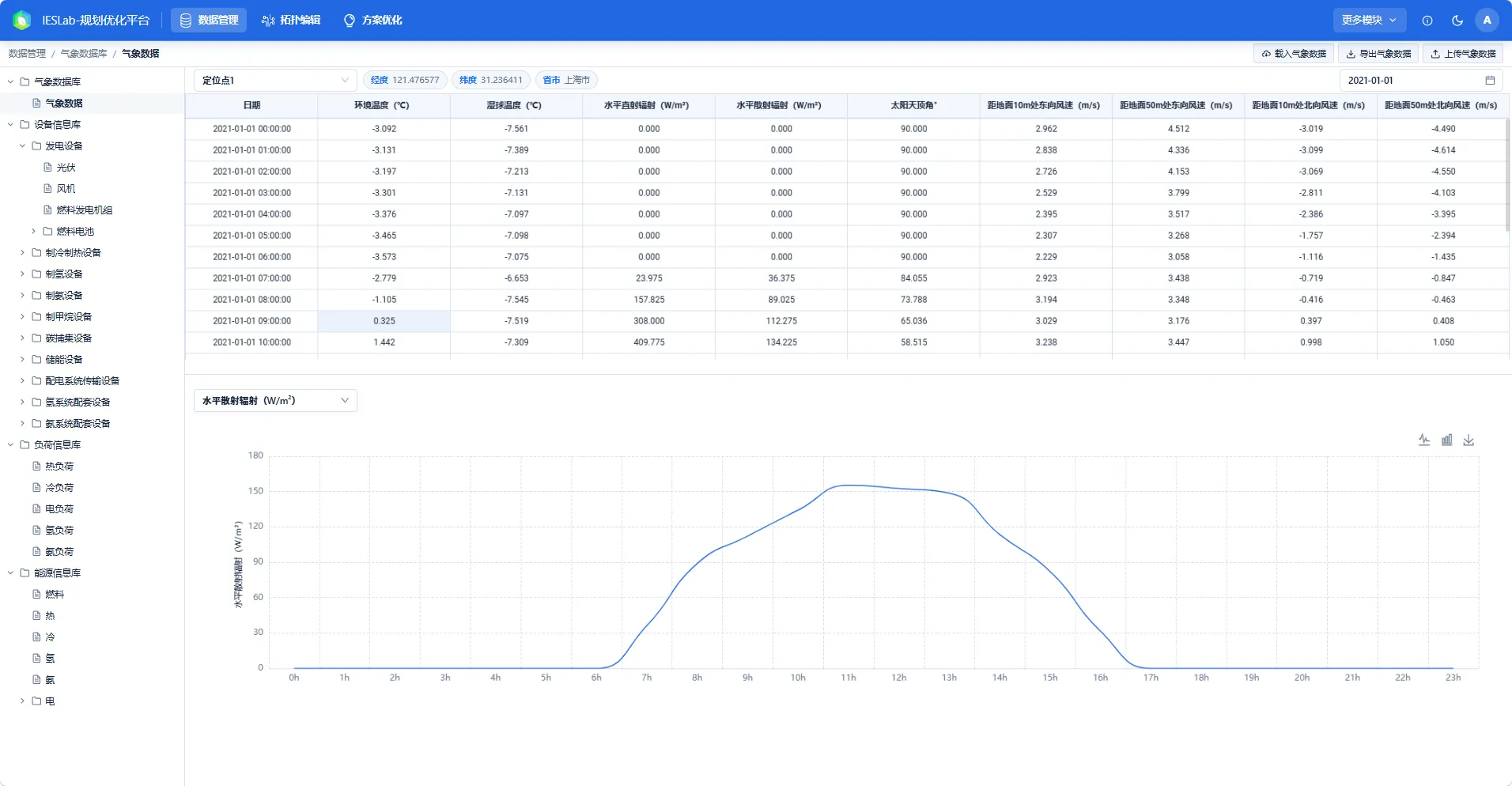Screen dimensions: 1512x786
Task: Click 导出气象数据 button
Action: click(x=1378, y=54)
